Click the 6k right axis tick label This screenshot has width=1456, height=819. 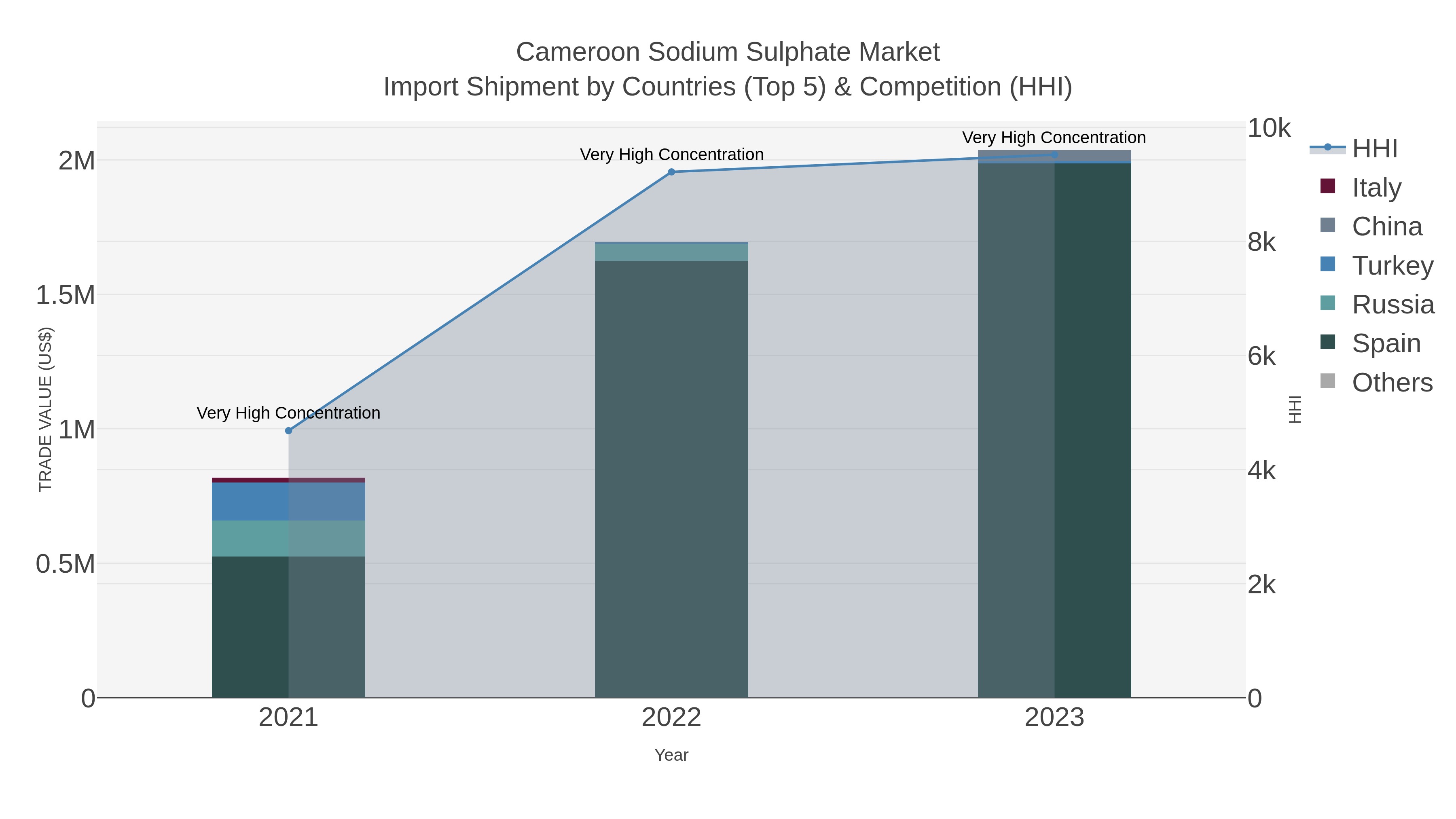tap(1261, 356)
